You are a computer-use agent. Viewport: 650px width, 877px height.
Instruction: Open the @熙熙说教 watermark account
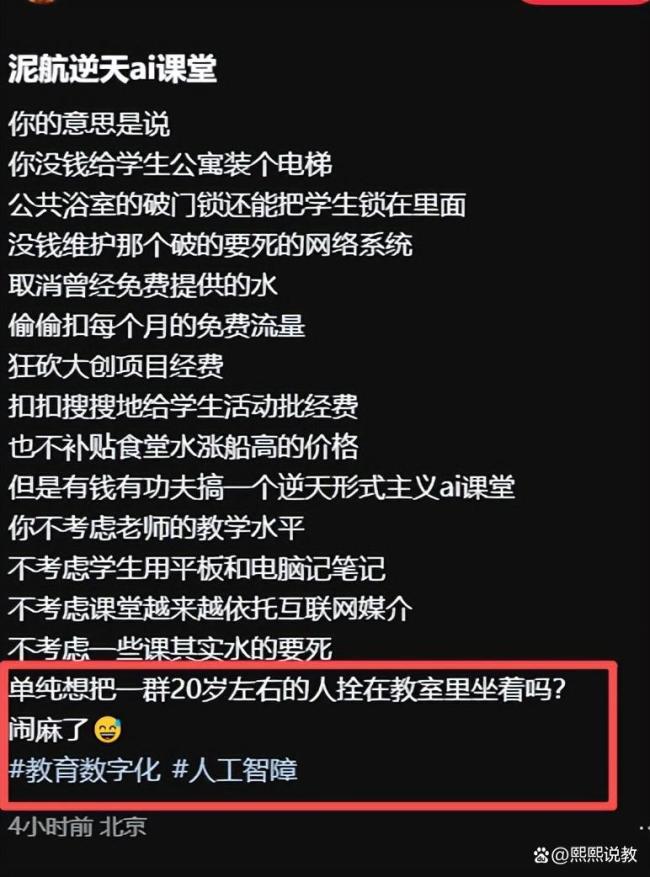pyautogui.click(x=594, y=854)
